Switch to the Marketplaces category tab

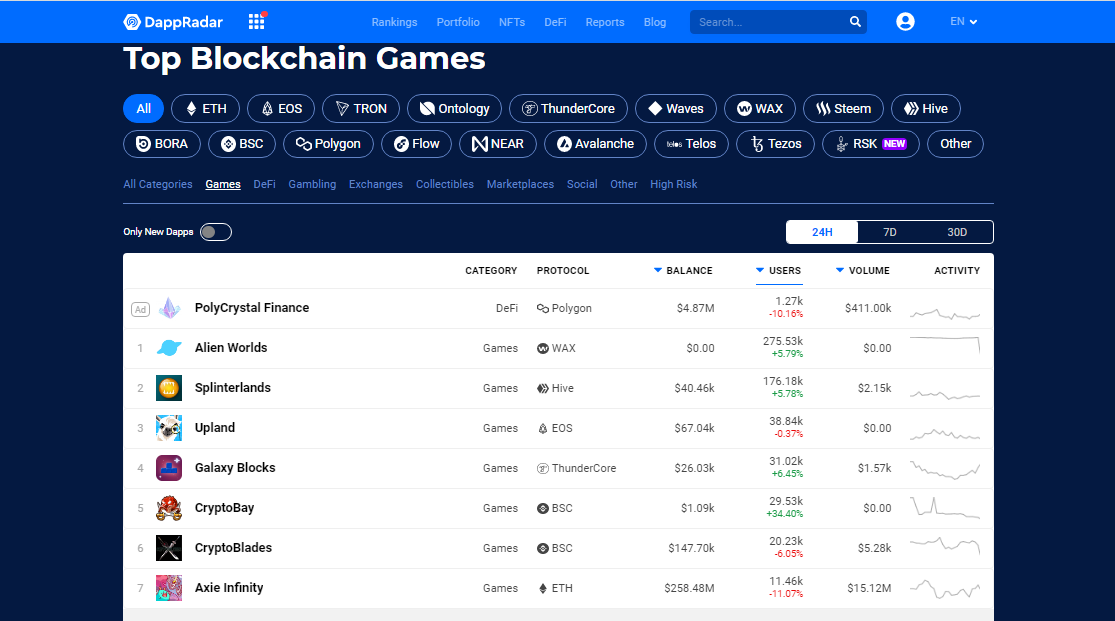click(520, 184)
